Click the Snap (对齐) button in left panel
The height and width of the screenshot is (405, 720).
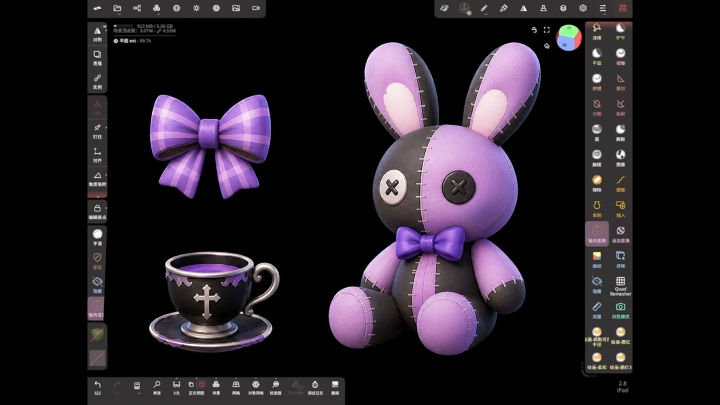97,154
